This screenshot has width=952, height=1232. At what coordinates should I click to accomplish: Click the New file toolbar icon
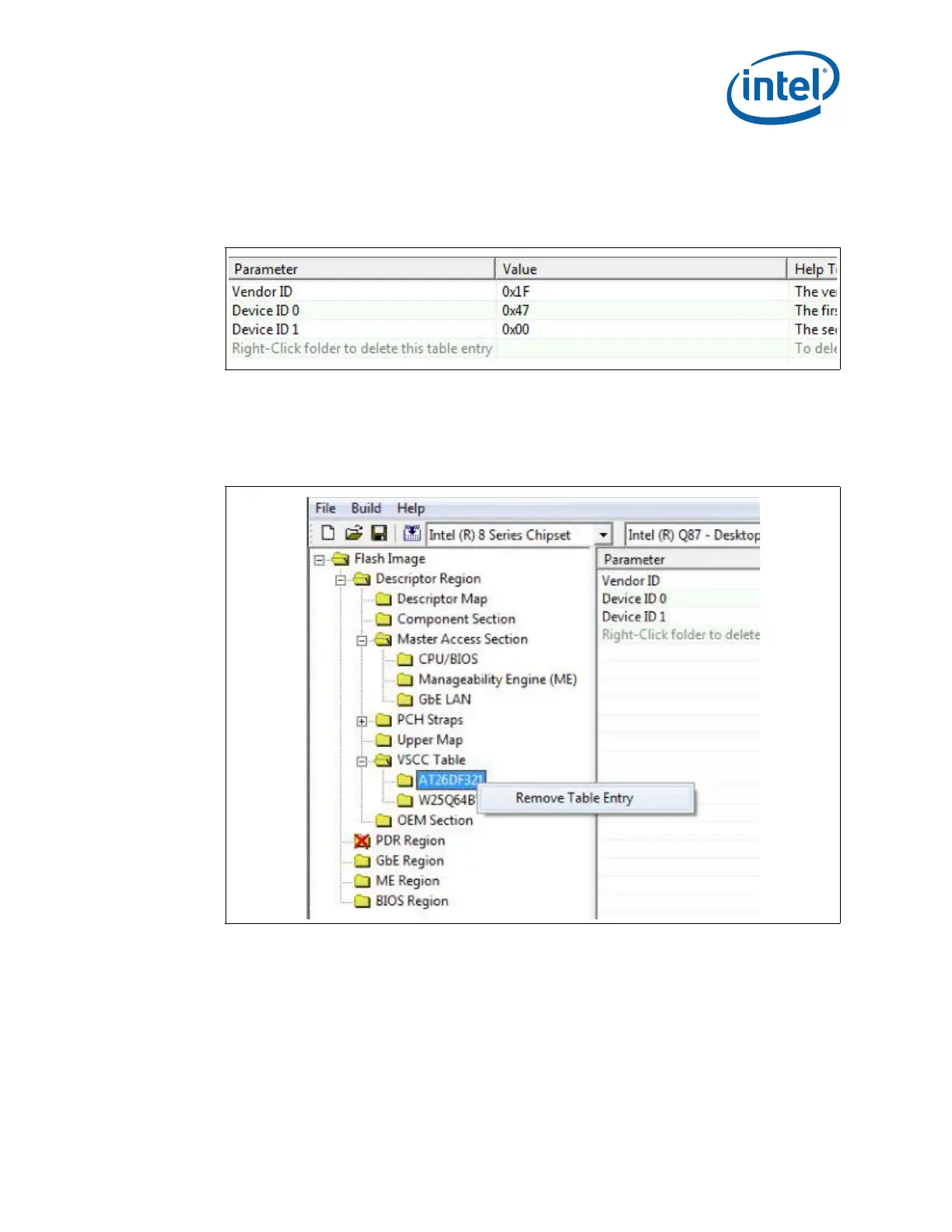(328, 533)
